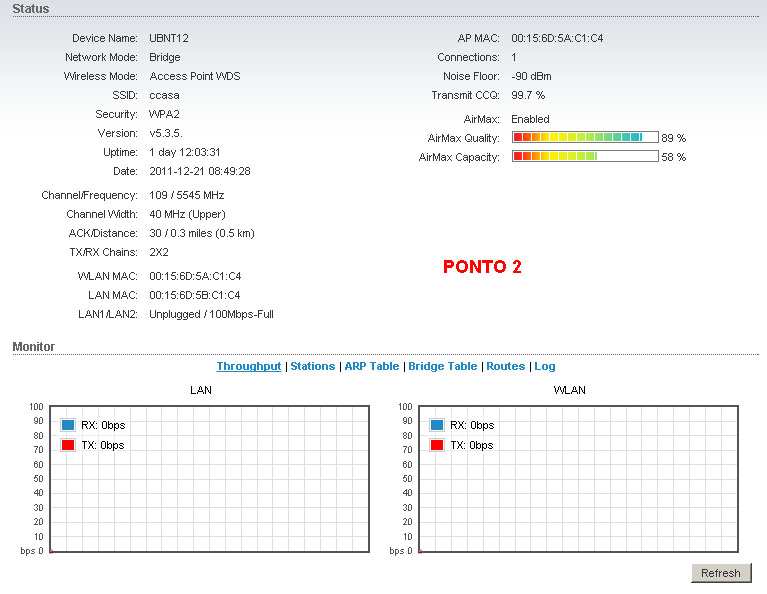The width and height of the screenshot is (767, 594).
Task: Click the Noise Floor value -90 dBm
Action: click(x=531, y=76)
